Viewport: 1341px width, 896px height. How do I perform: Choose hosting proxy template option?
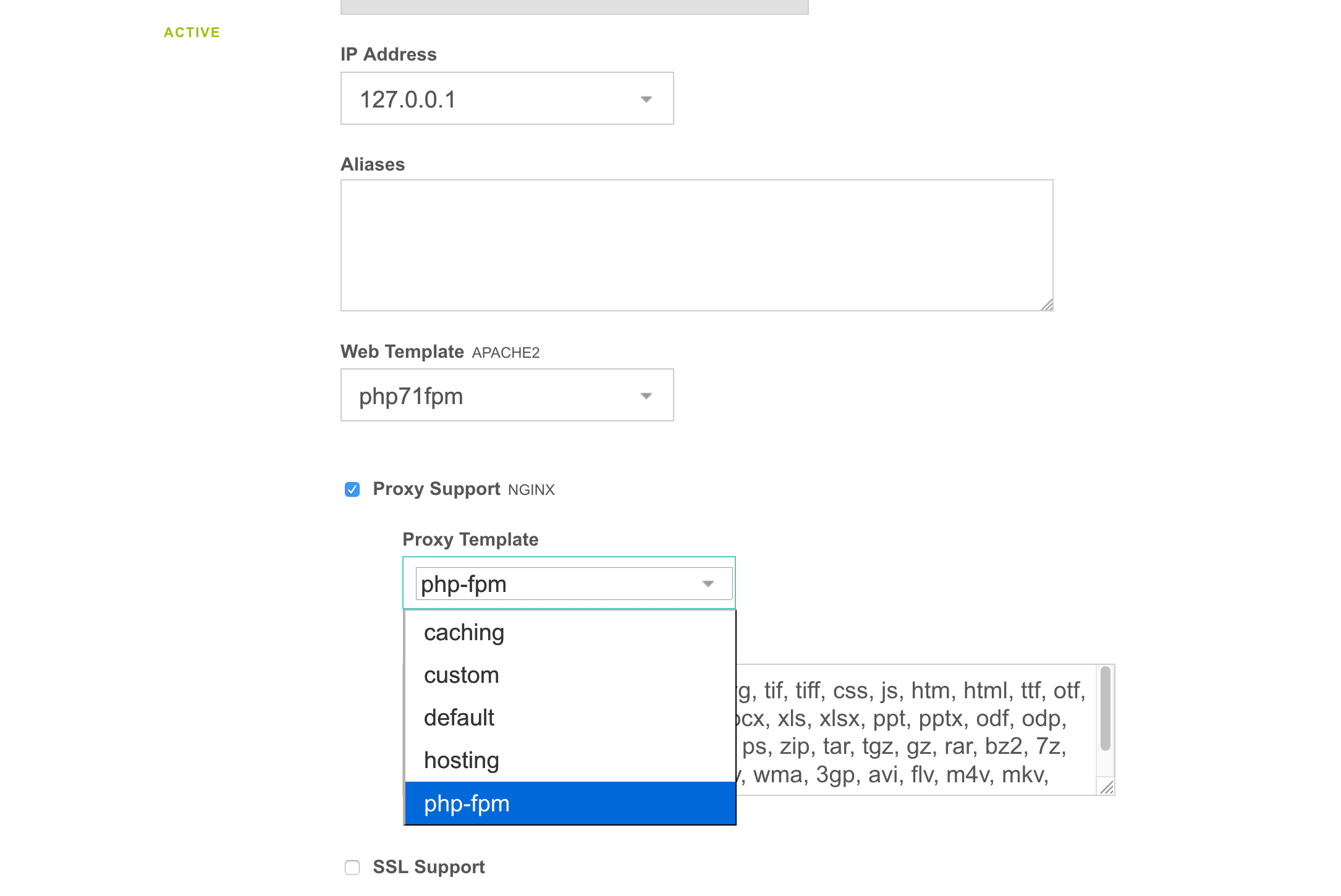[461, 761]
